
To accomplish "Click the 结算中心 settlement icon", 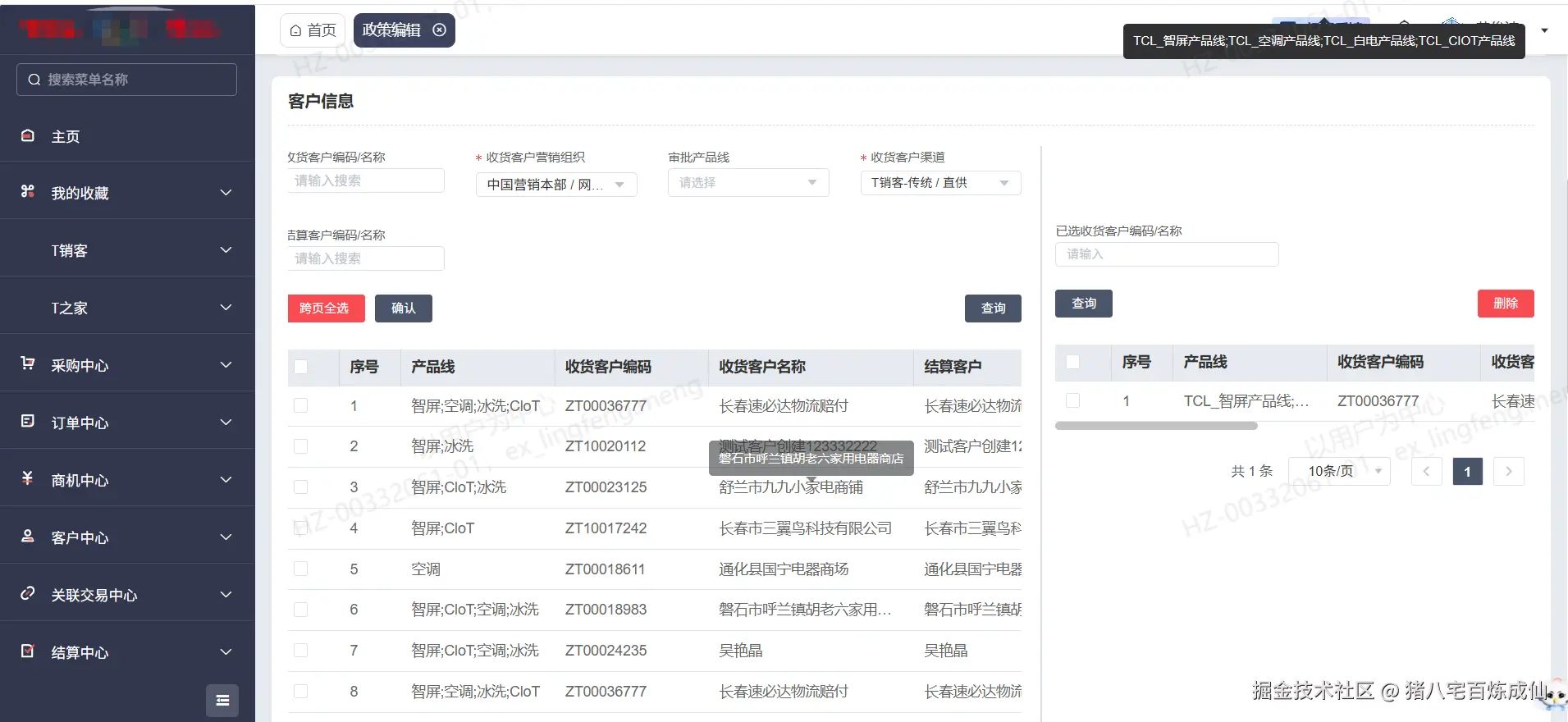I will (x=28, y=651).
